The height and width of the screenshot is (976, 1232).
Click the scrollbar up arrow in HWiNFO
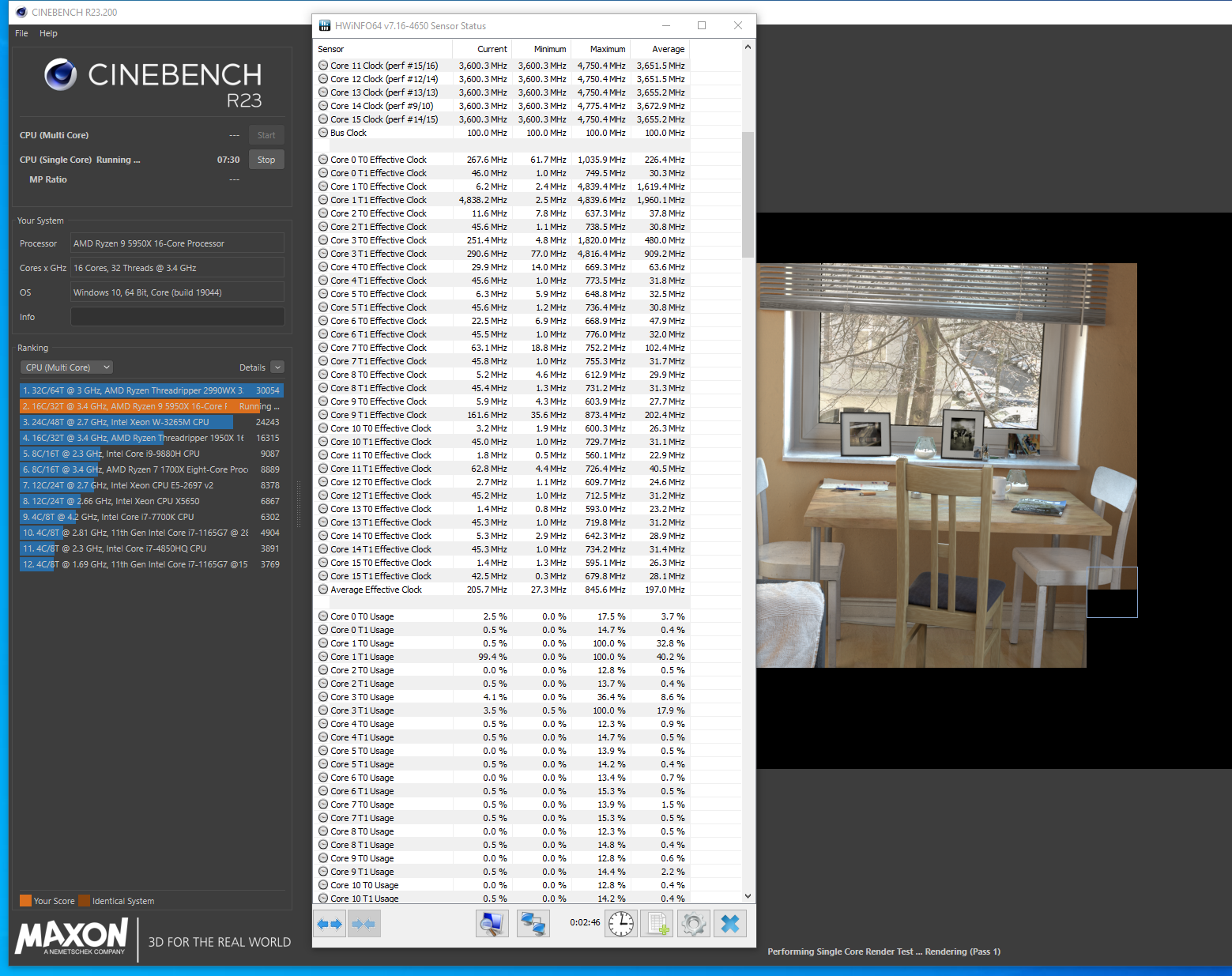[748, 47]
